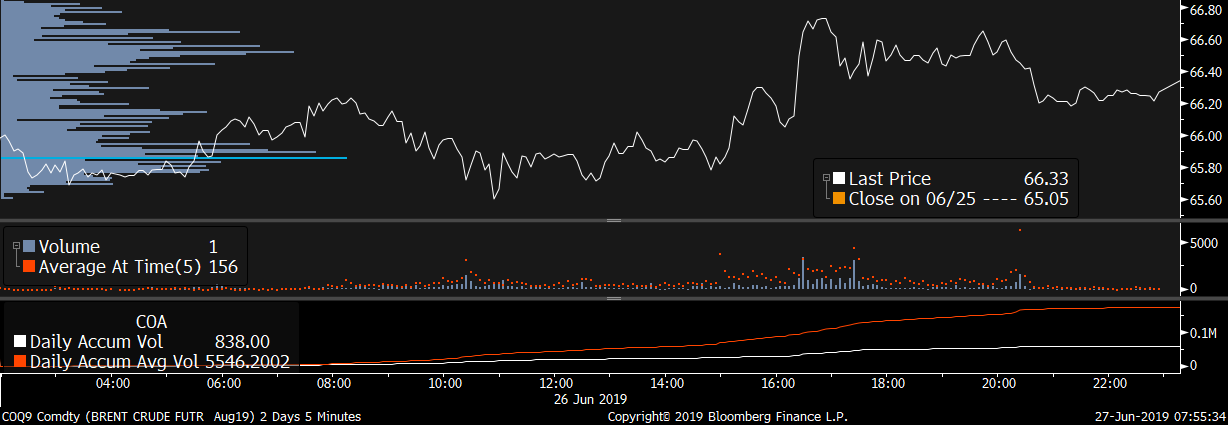Click the Volume blue-gray color swatch
Viewport: 1228px width, 425px height.
tap(29, 246)
